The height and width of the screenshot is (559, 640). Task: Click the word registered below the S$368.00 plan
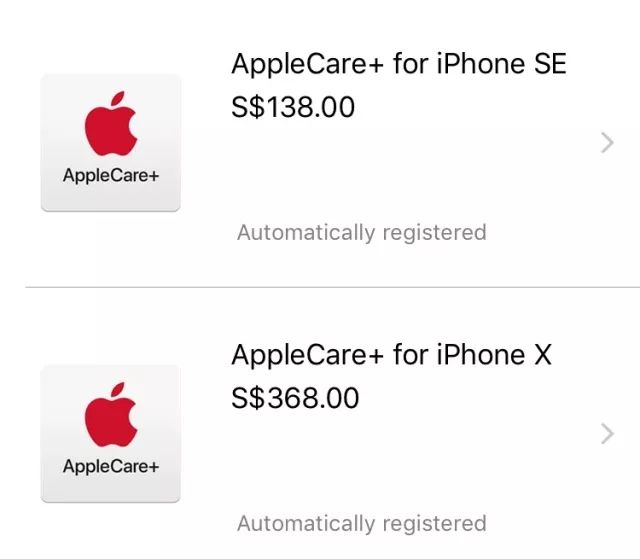[430, 523]
